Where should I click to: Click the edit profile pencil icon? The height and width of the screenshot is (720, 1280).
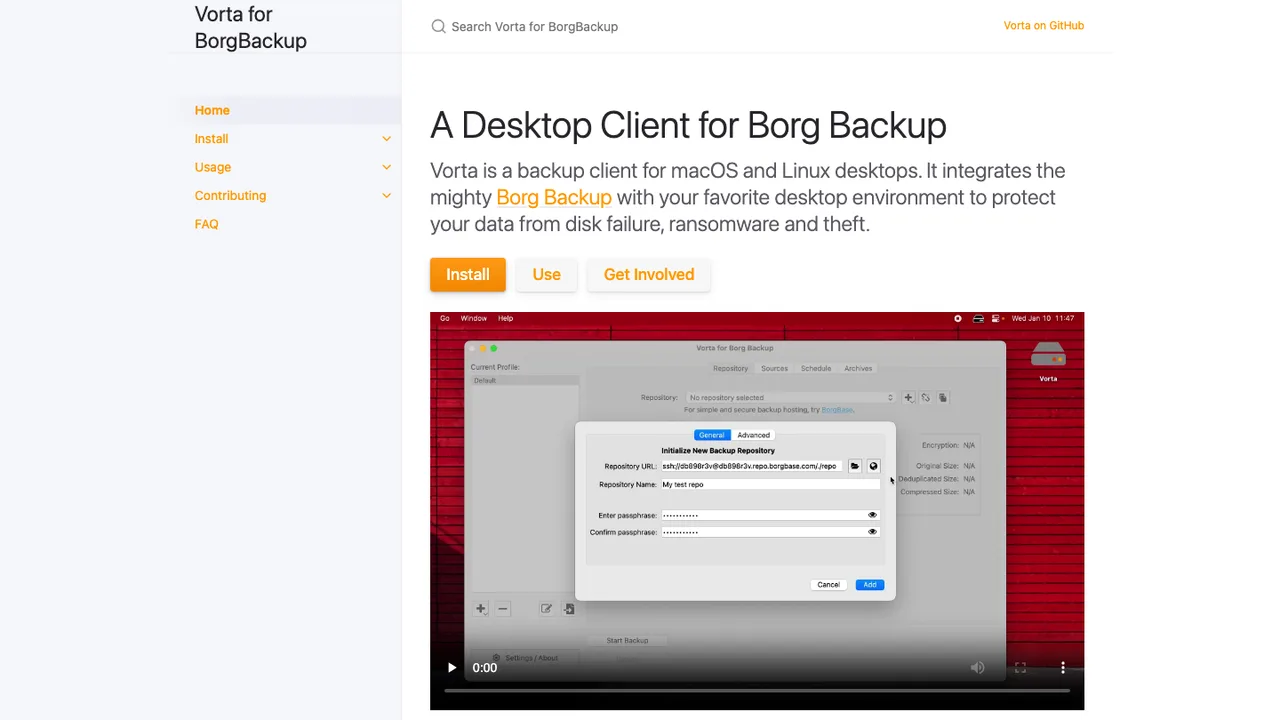(546, 608)
